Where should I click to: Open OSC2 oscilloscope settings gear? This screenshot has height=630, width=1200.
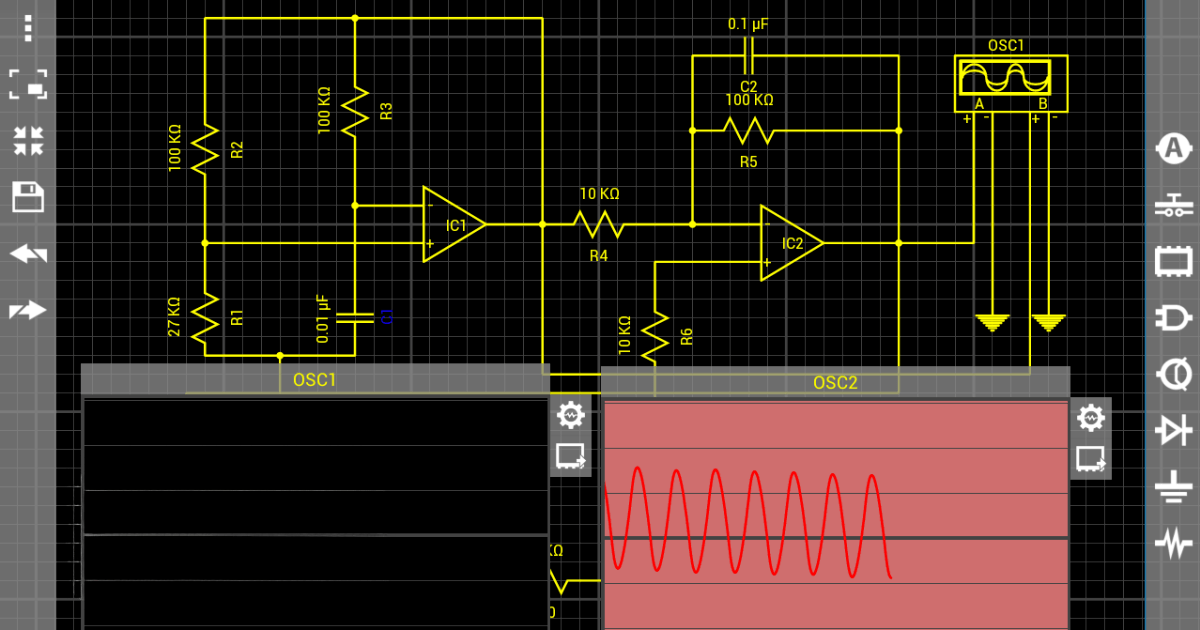[x=1090, y=417]
